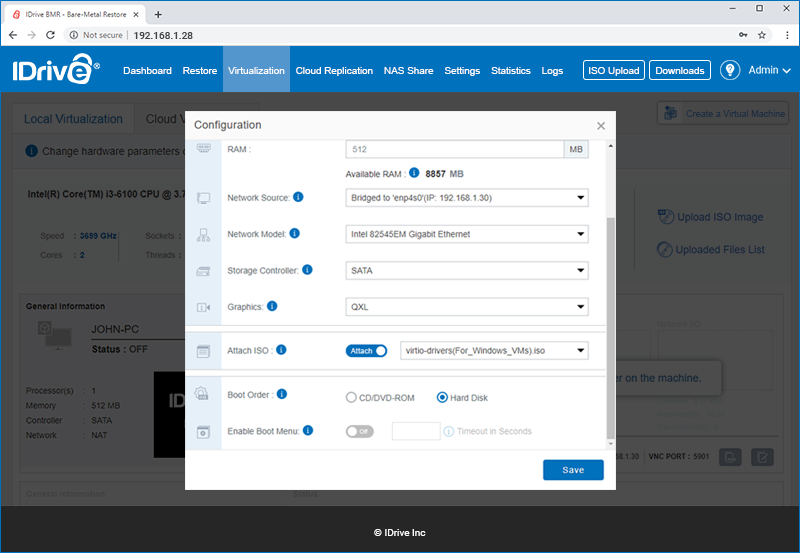
Task: Click the Boot Order gear icon
Action: (202, 393)
